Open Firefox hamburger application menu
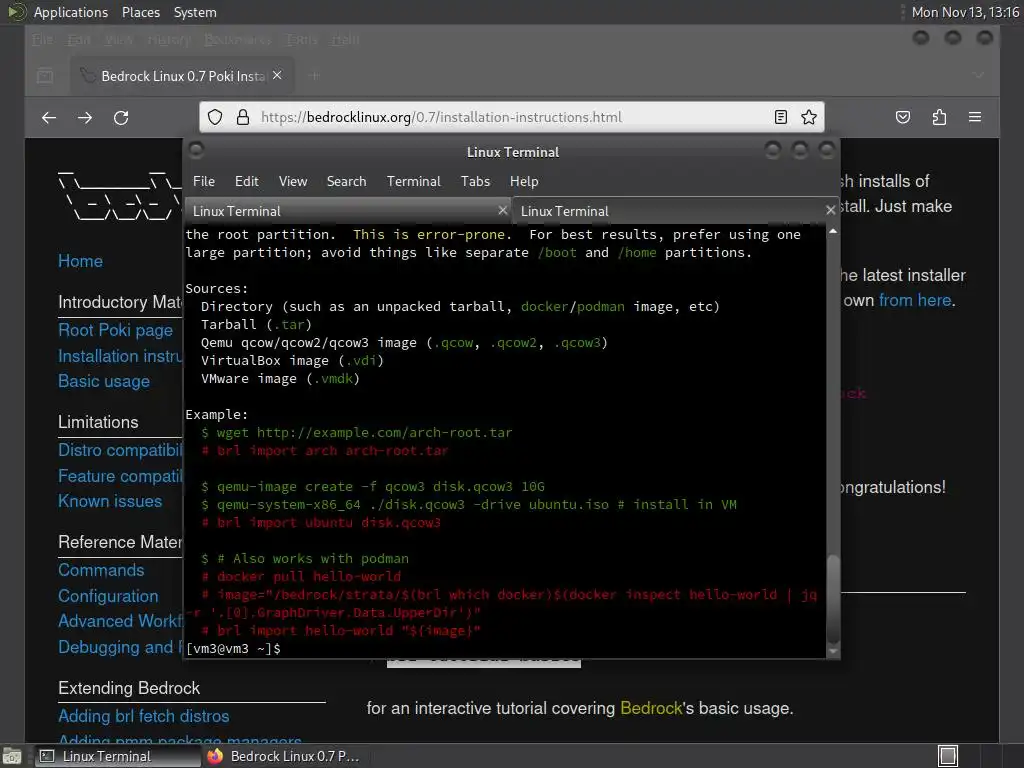The height and width of the screenshot is (768, 1024). (x=975, y=118)
